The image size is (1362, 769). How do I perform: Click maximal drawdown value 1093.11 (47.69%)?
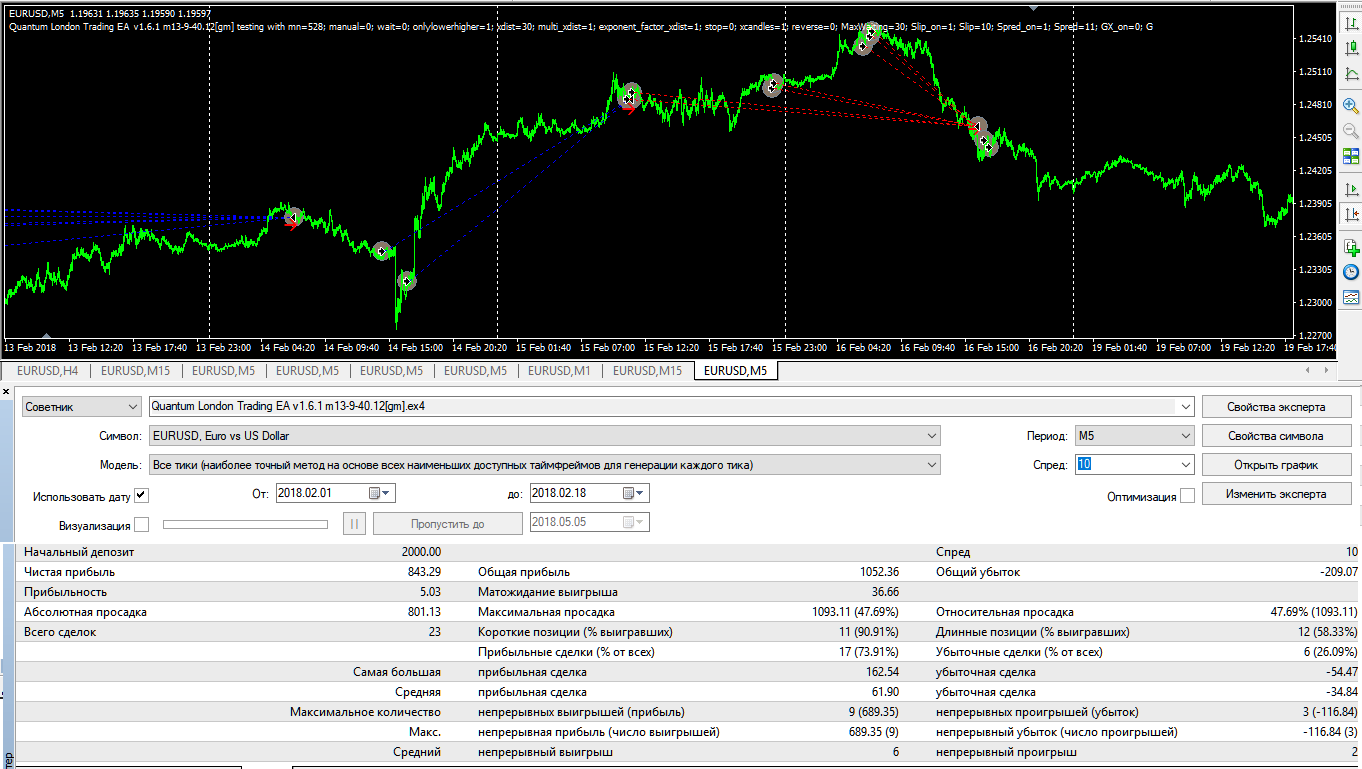[855, 612]
